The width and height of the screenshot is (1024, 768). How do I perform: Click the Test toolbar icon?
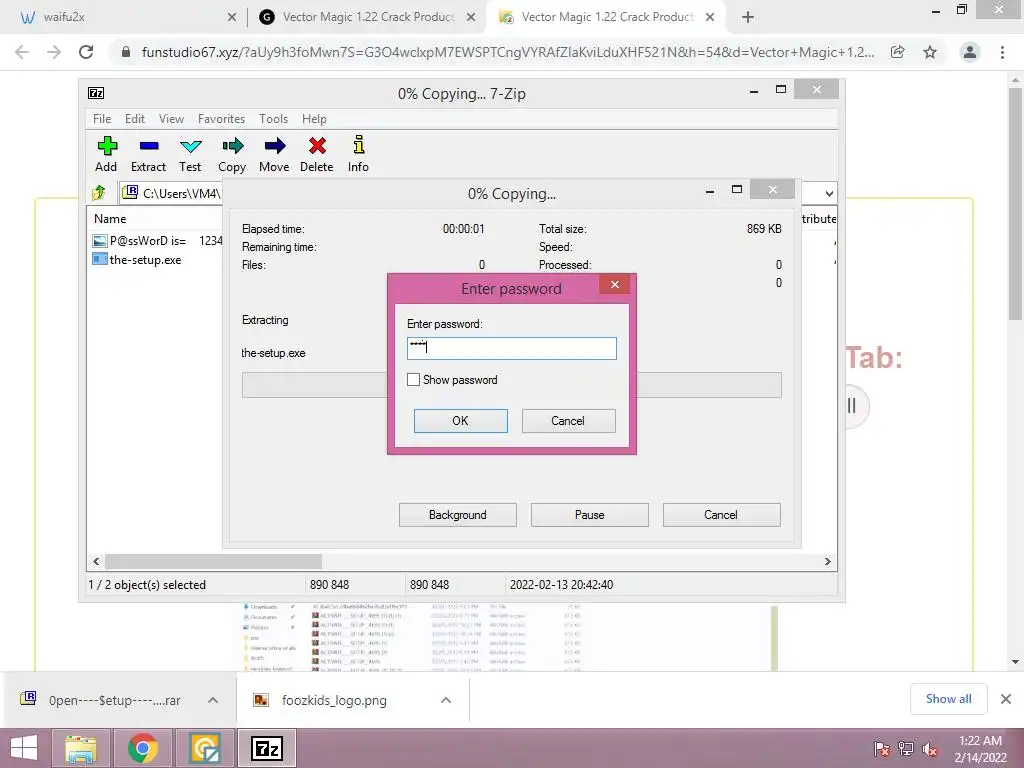click(191, 146)
